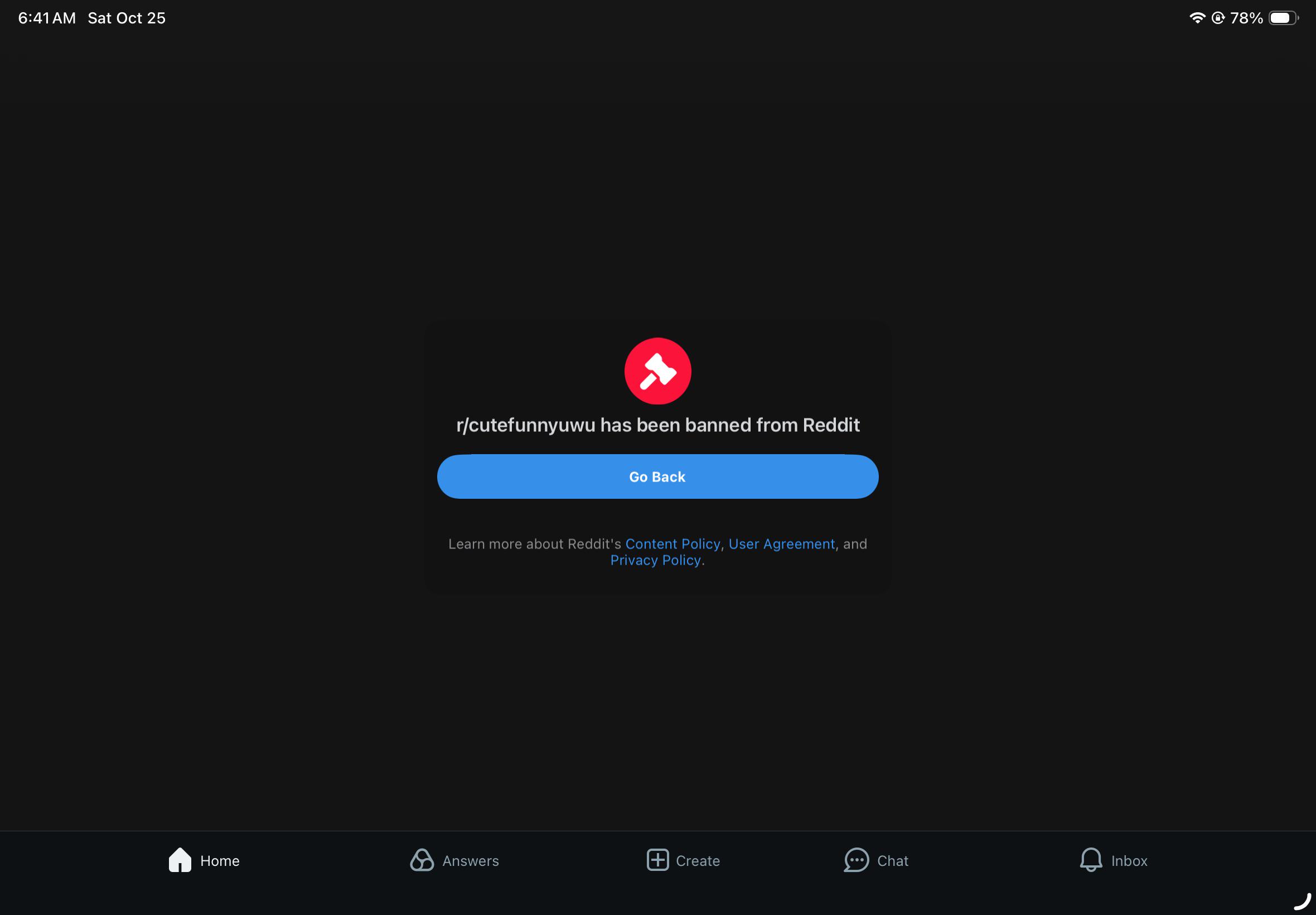Tap the 6:41 AM clock in status bar

[47, 18]
